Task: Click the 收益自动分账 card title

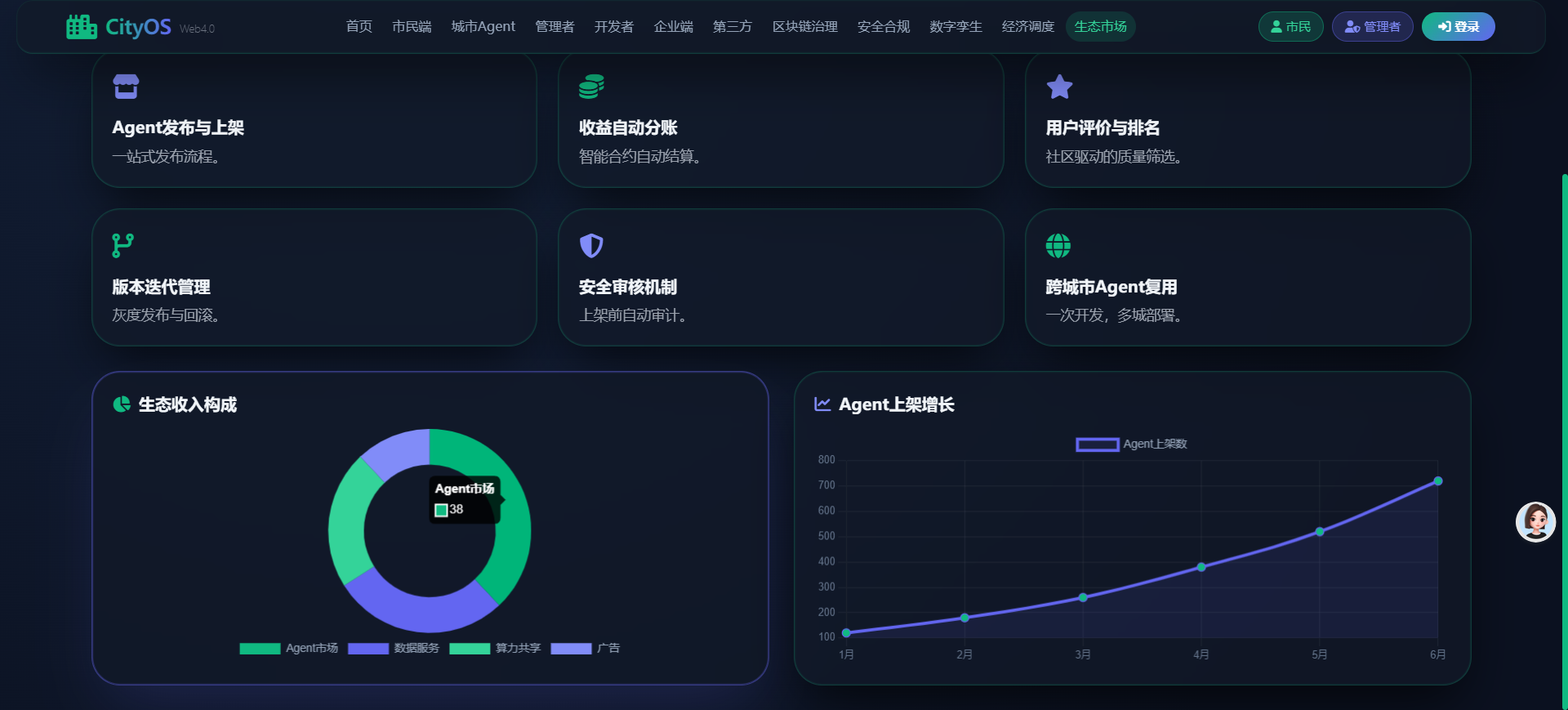Action: click(628, 127)
